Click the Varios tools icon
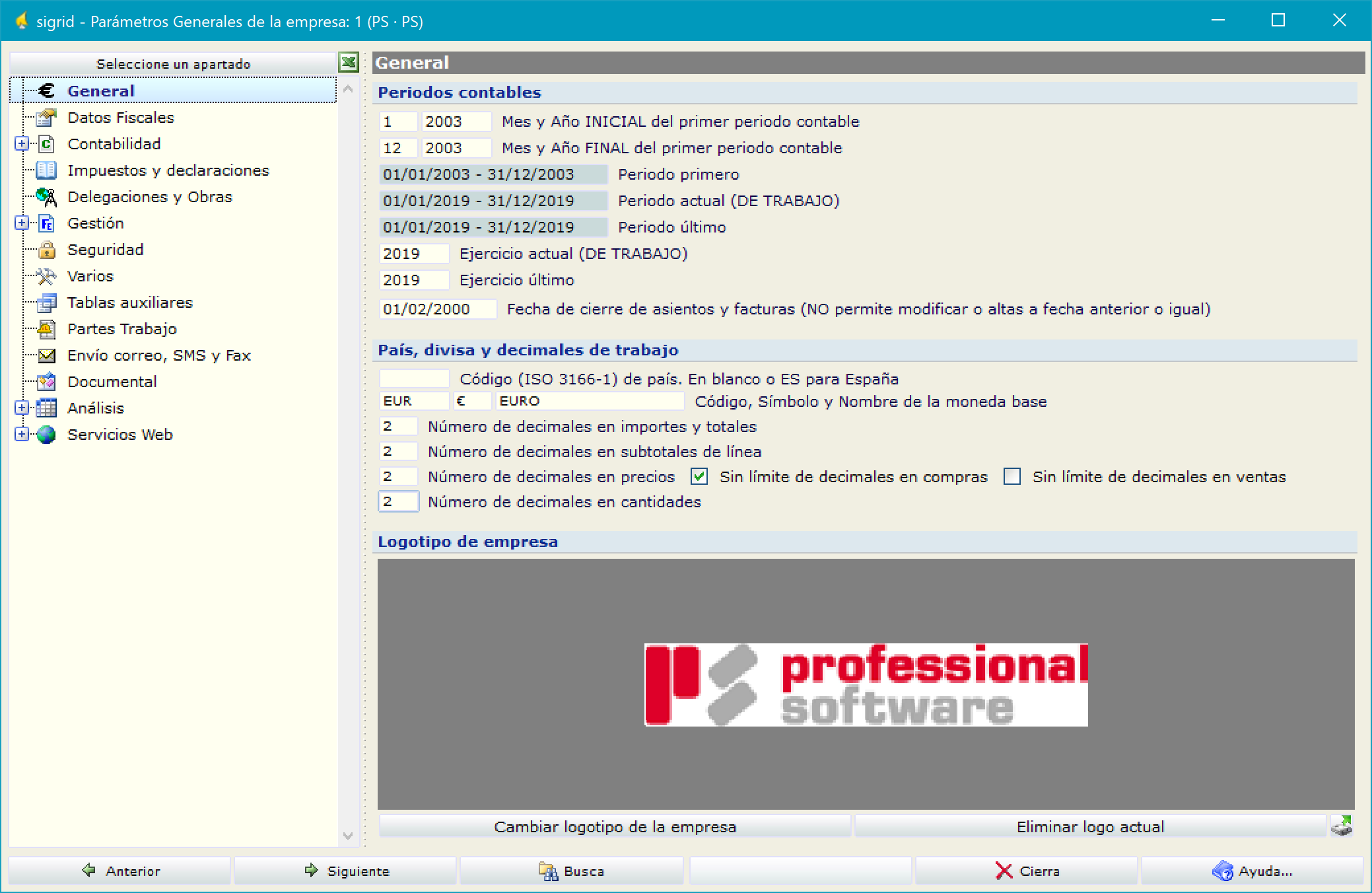 (x=46, y=275)
